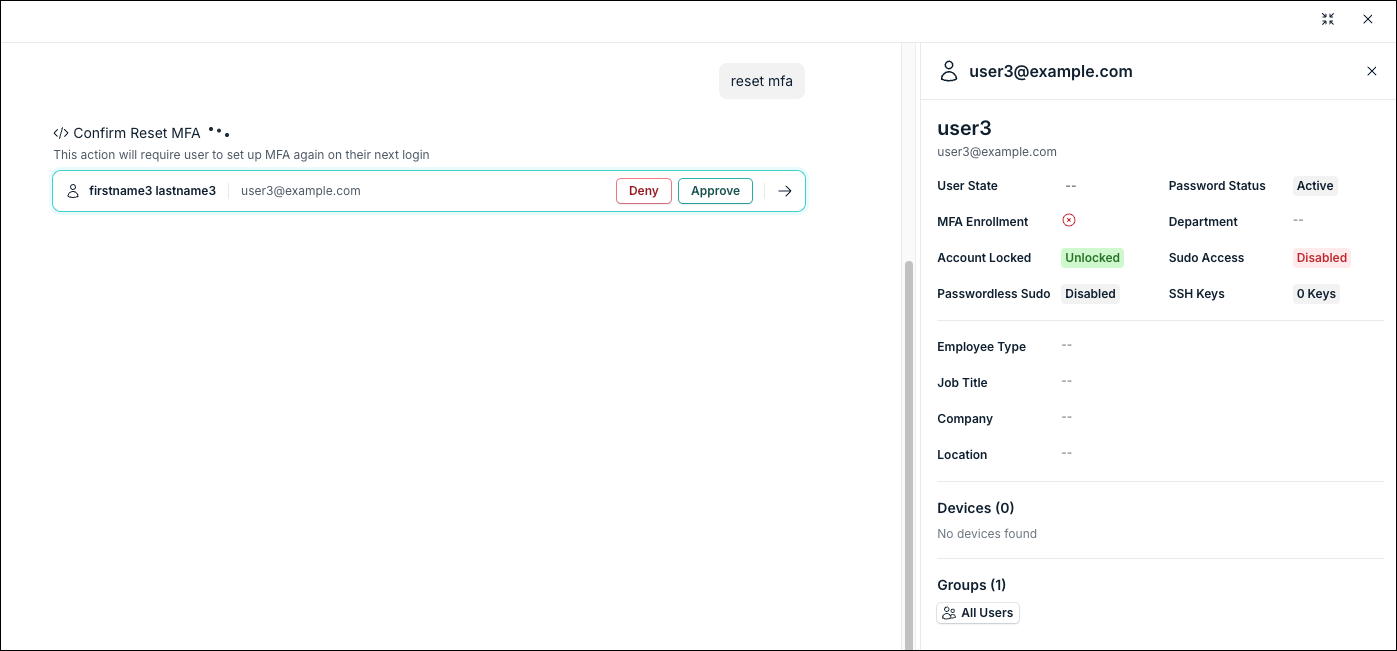
Task: Click the code icon beside Confirm Reset MFA
Action: point(61,133)
